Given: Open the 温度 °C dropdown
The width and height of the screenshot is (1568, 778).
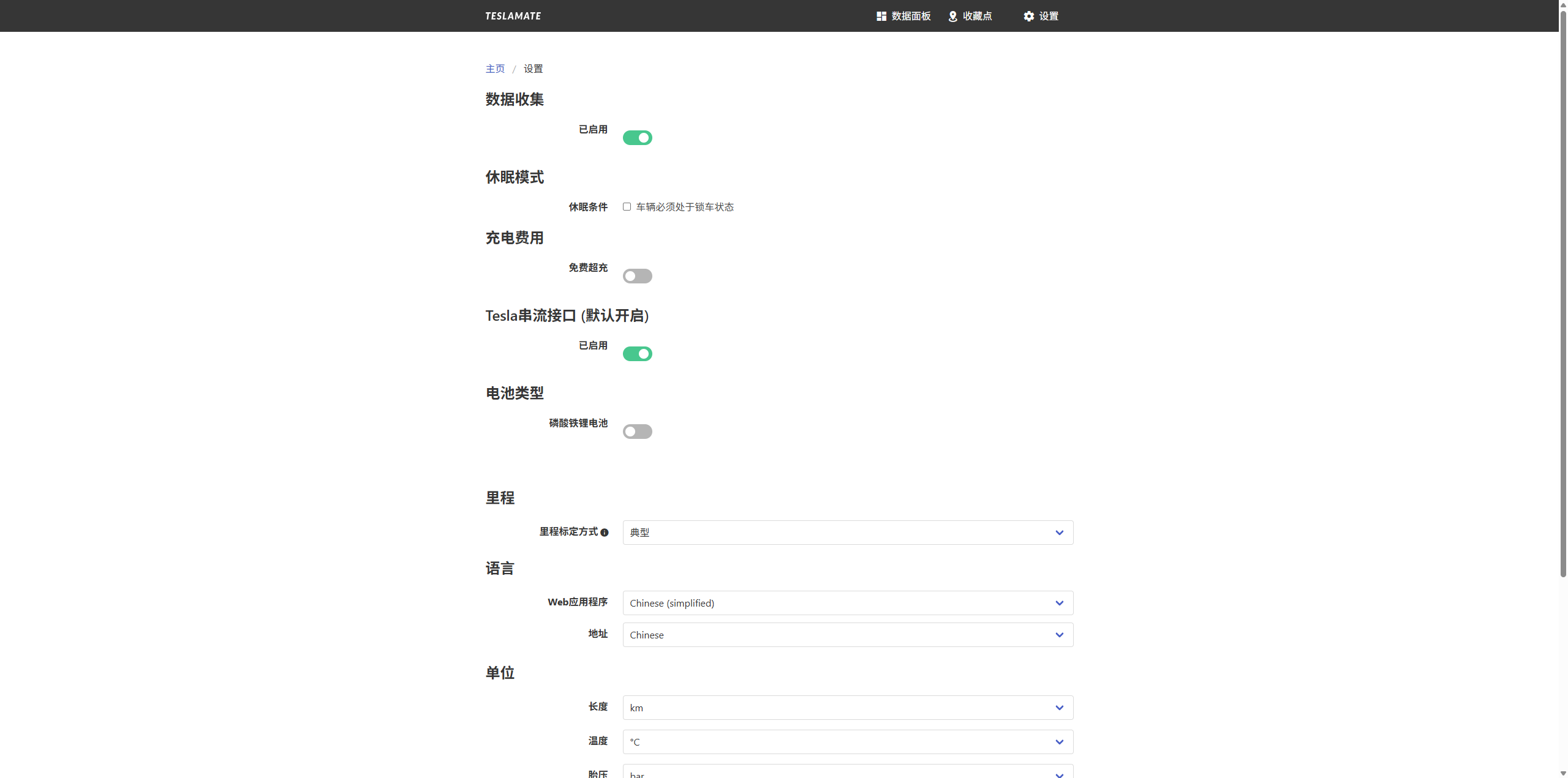Looking at the screenshot, I should [847, 742].
